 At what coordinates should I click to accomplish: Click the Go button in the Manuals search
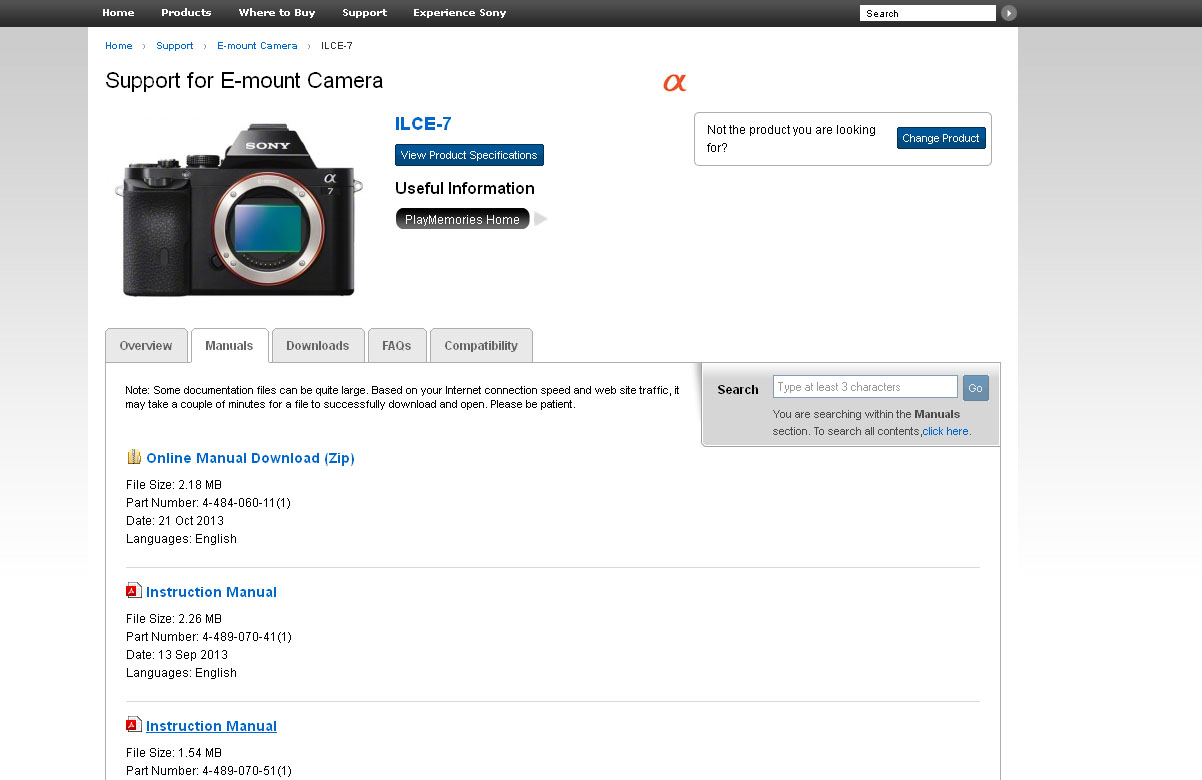[x=975, y=388]
